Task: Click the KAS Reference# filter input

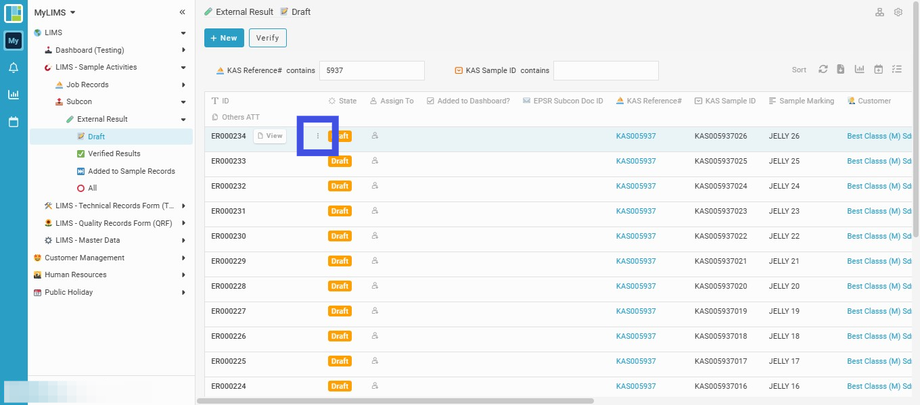Action: click(372, 70)
